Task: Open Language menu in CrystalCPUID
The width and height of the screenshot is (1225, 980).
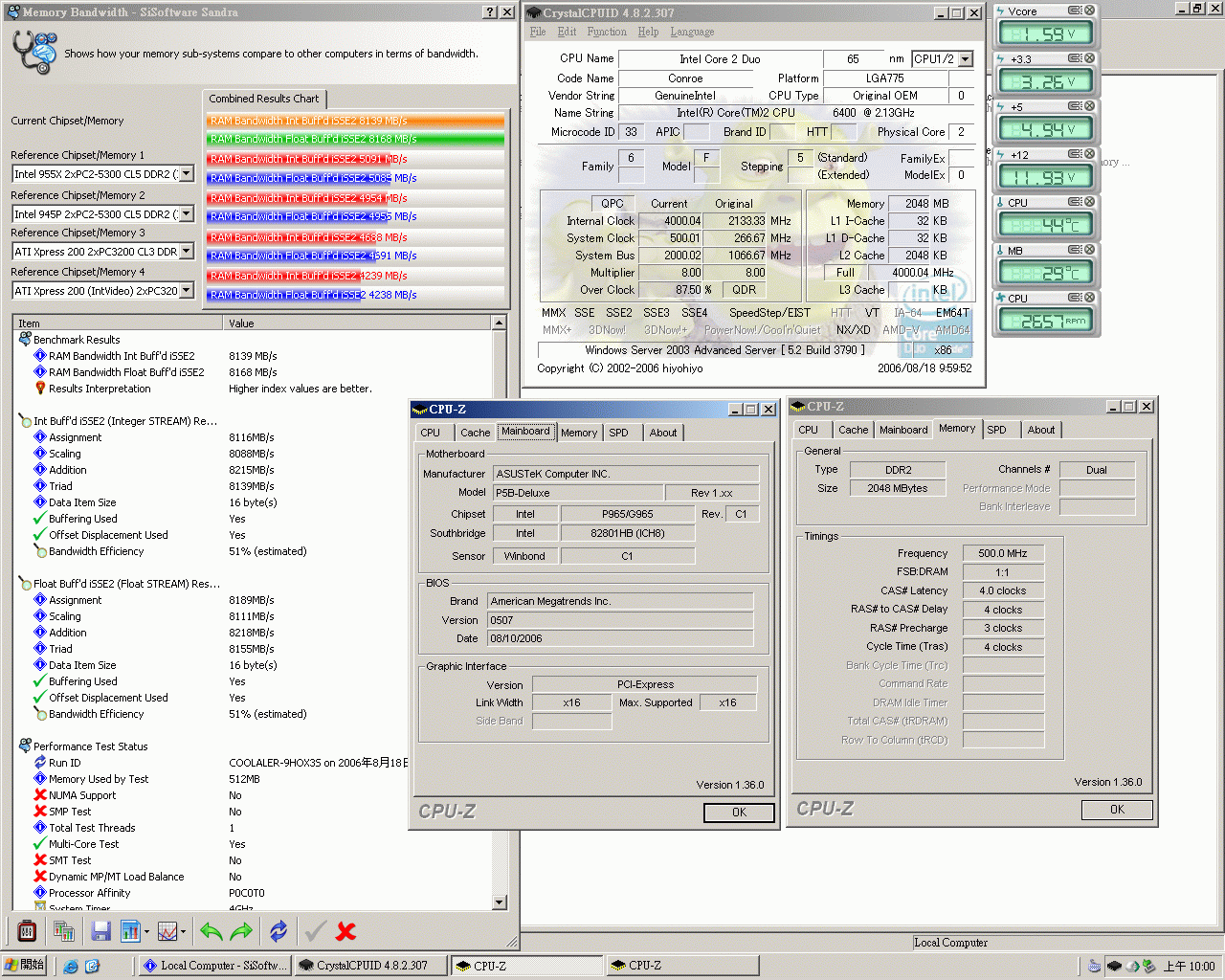Action: tap(692, 32)
